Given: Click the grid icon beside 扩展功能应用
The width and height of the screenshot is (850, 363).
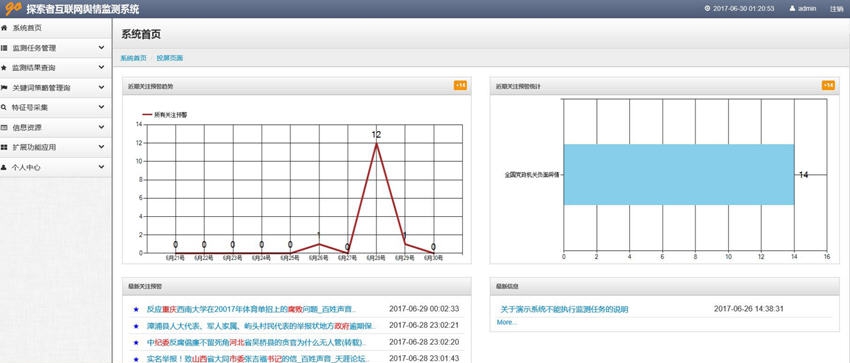Looking at the screenshot, I should [x=4, y=147].
